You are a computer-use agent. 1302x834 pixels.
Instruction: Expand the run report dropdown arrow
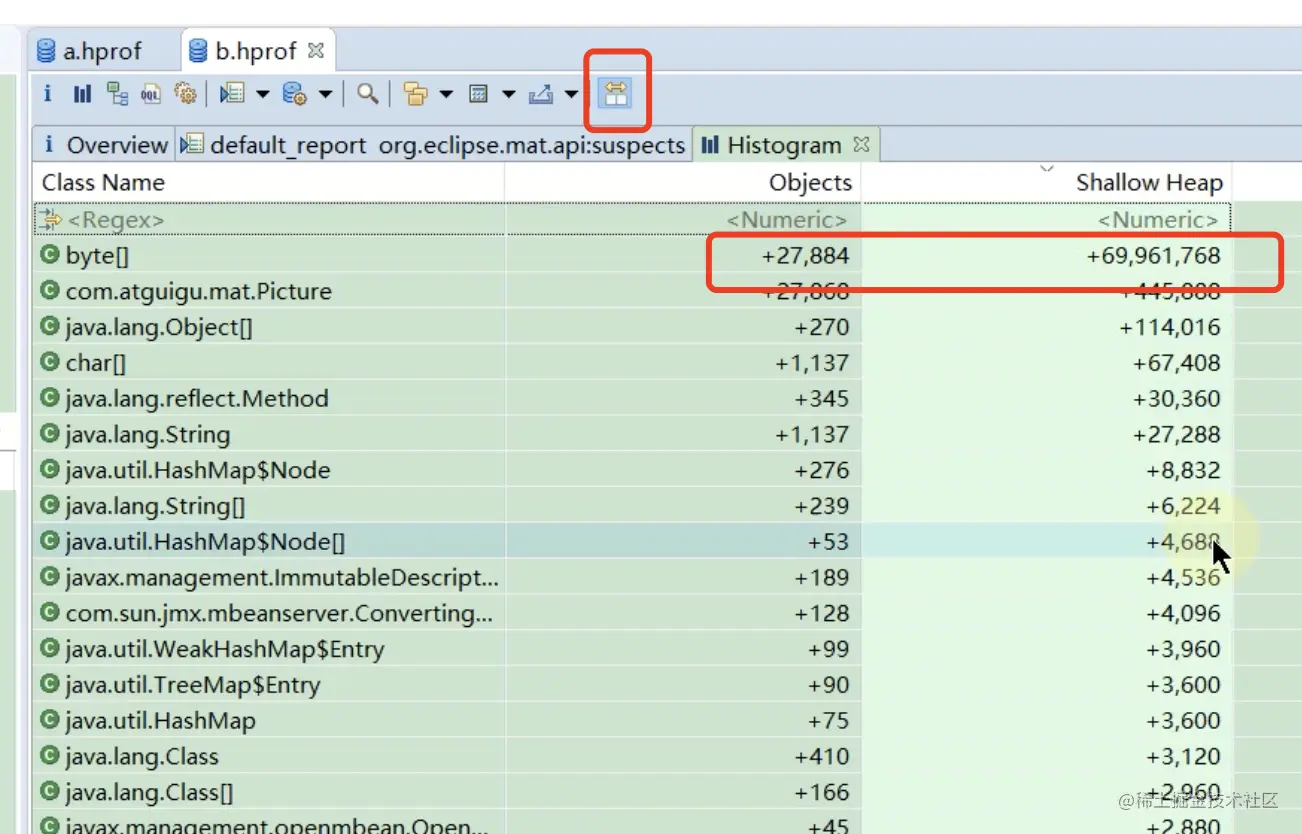coord(263,94)
